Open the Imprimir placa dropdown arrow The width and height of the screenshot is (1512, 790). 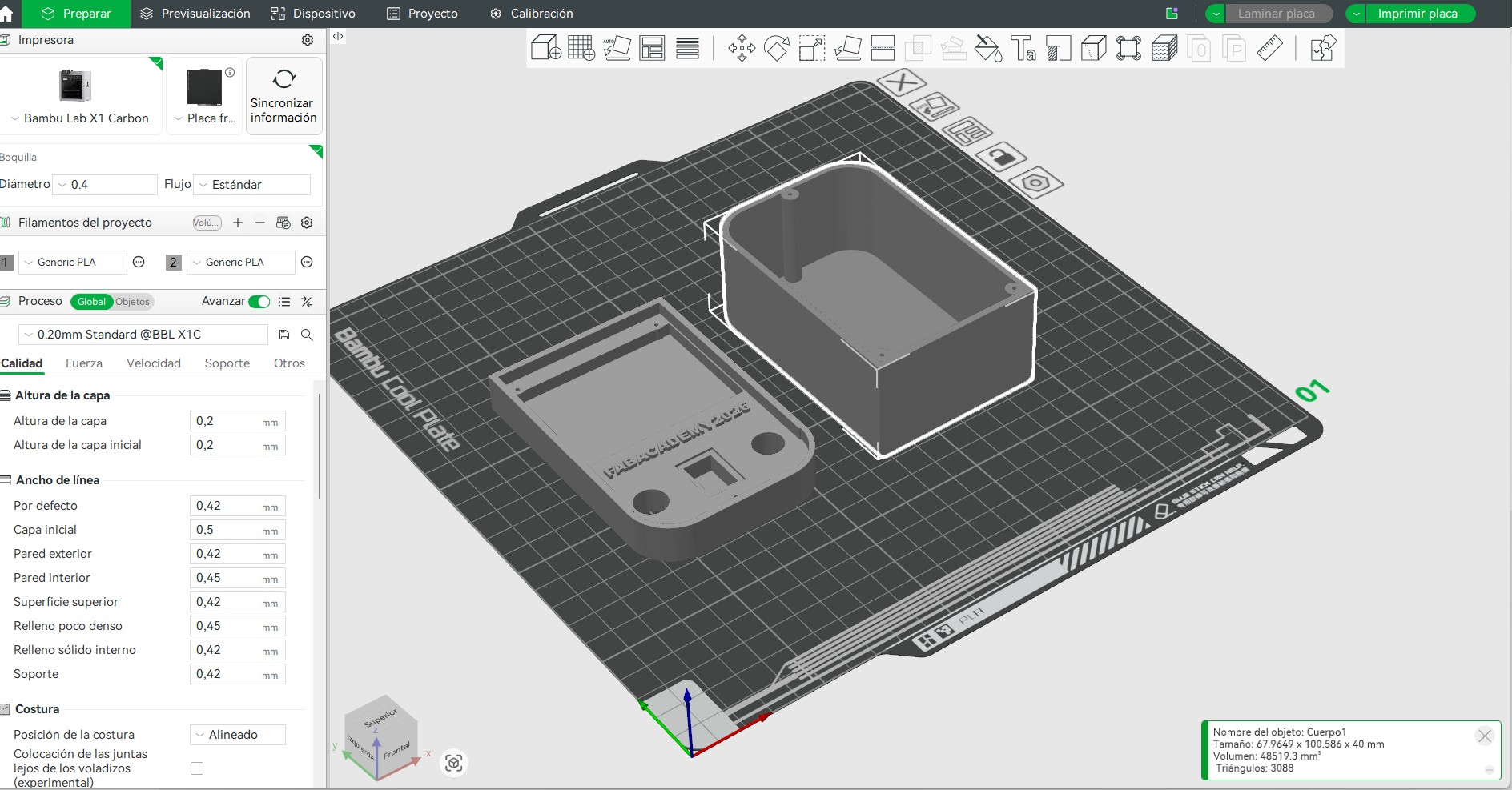coord(1356,14)
